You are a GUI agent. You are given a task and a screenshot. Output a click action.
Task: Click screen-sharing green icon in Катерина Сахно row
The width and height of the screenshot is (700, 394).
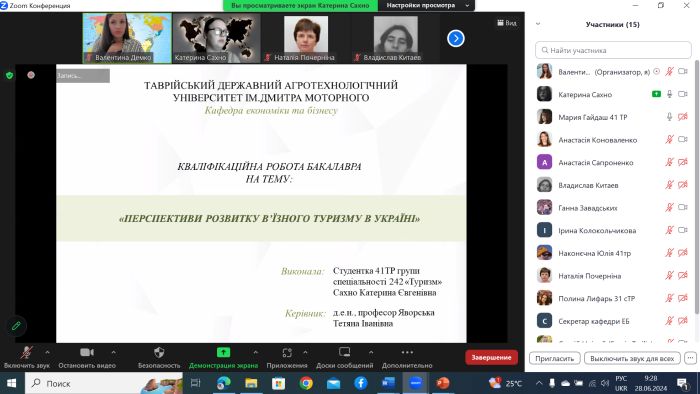[x=656, y=94]
